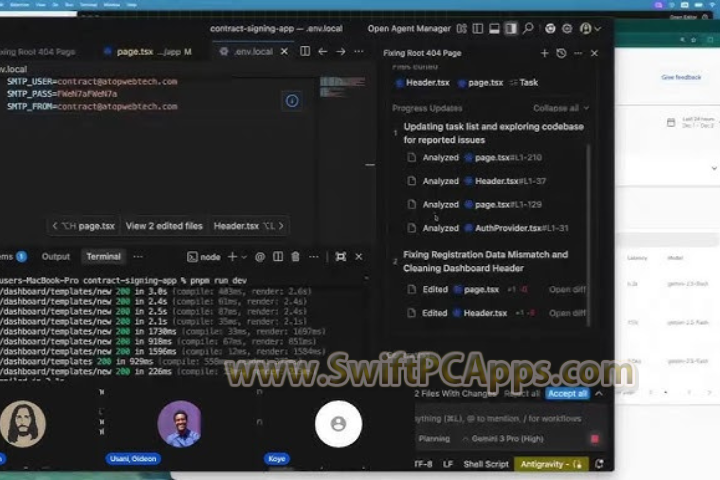The image size is (720, 480).
Task: Open editor more actions ellipsis
Action: click(x=359, y=51)
